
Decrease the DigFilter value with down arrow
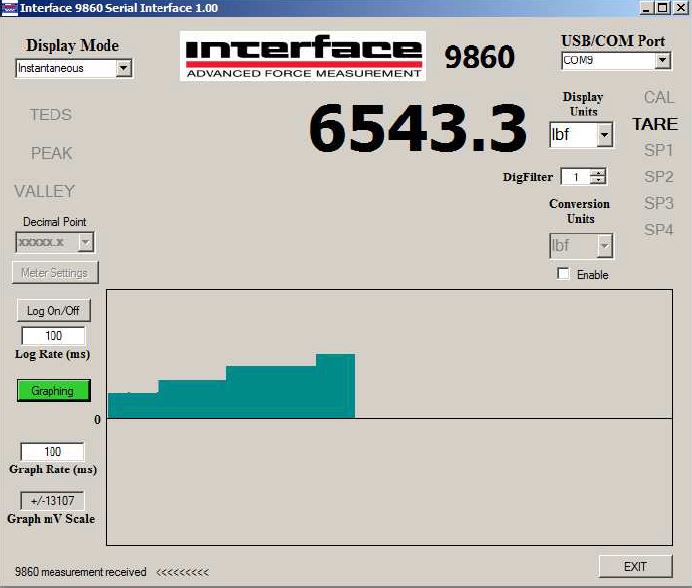[598, 180]
